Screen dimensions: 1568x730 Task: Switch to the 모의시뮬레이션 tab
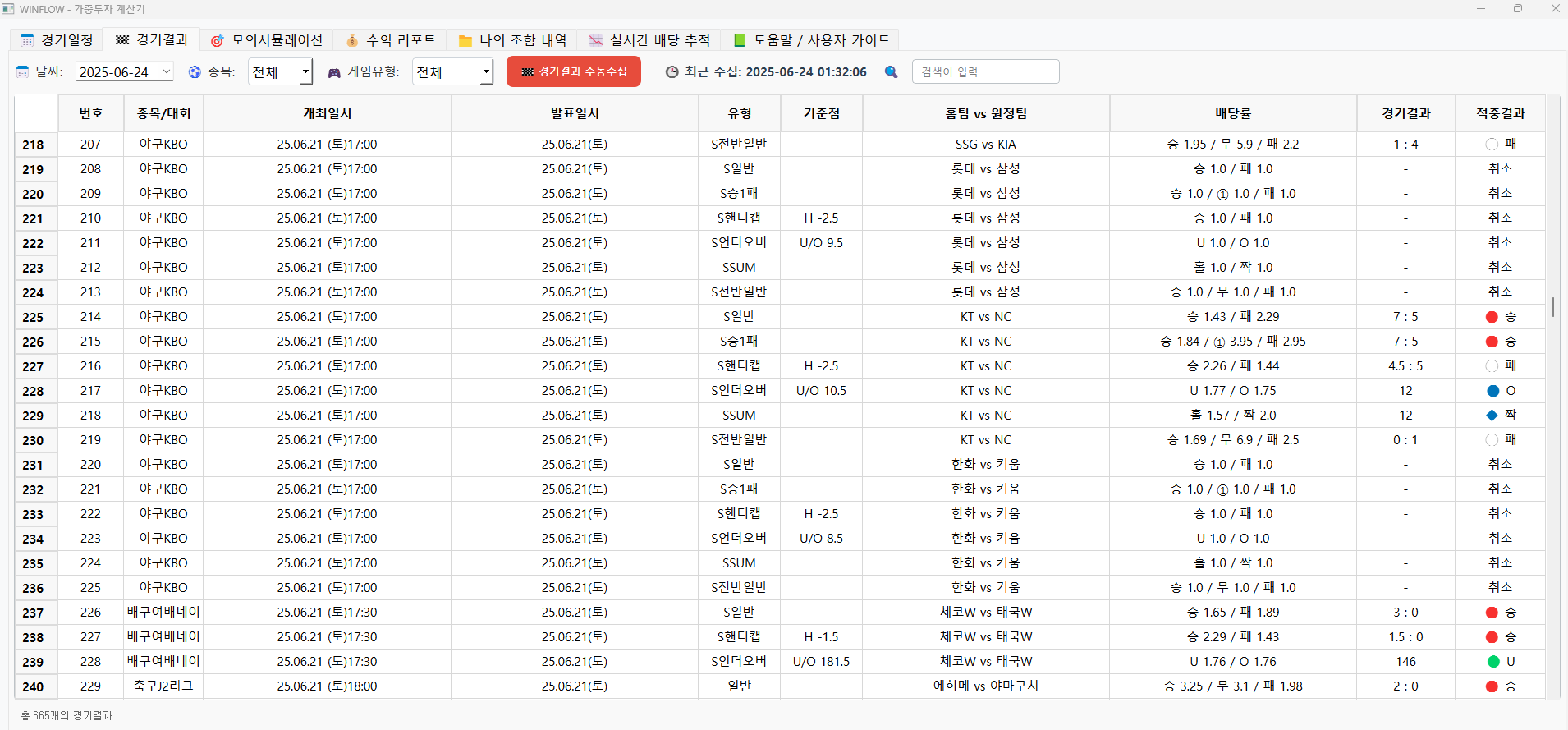point(267,40)
